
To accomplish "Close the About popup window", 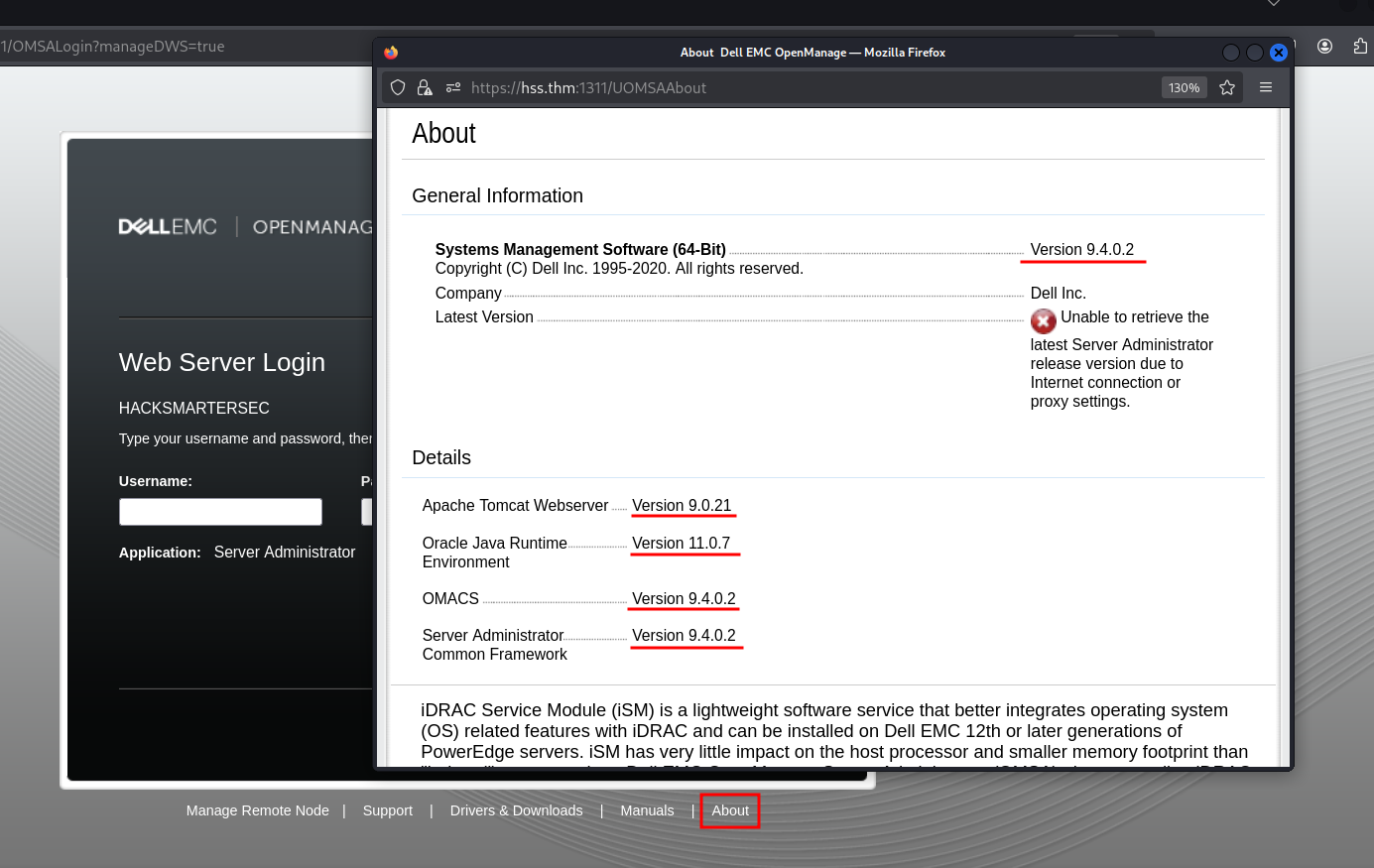I will pyautogui.click(x=1279, y=53).
